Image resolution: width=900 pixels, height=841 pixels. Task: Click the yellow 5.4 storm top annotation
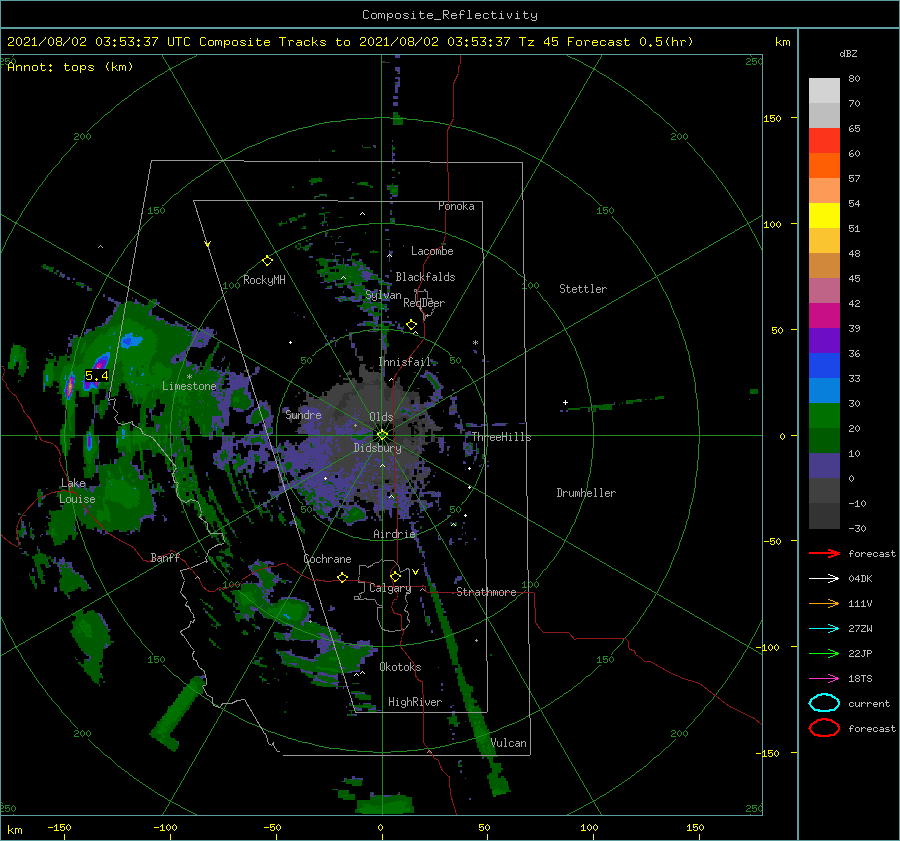coord(96,376)
